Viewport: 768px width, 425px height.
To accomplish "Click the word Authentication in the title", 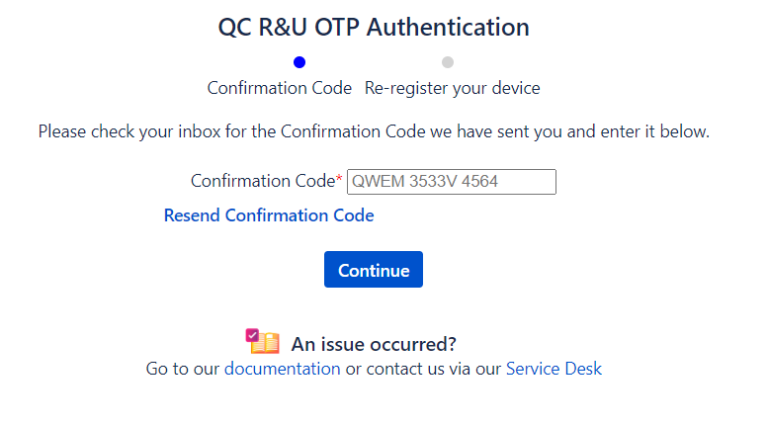I will coord(448,27).
